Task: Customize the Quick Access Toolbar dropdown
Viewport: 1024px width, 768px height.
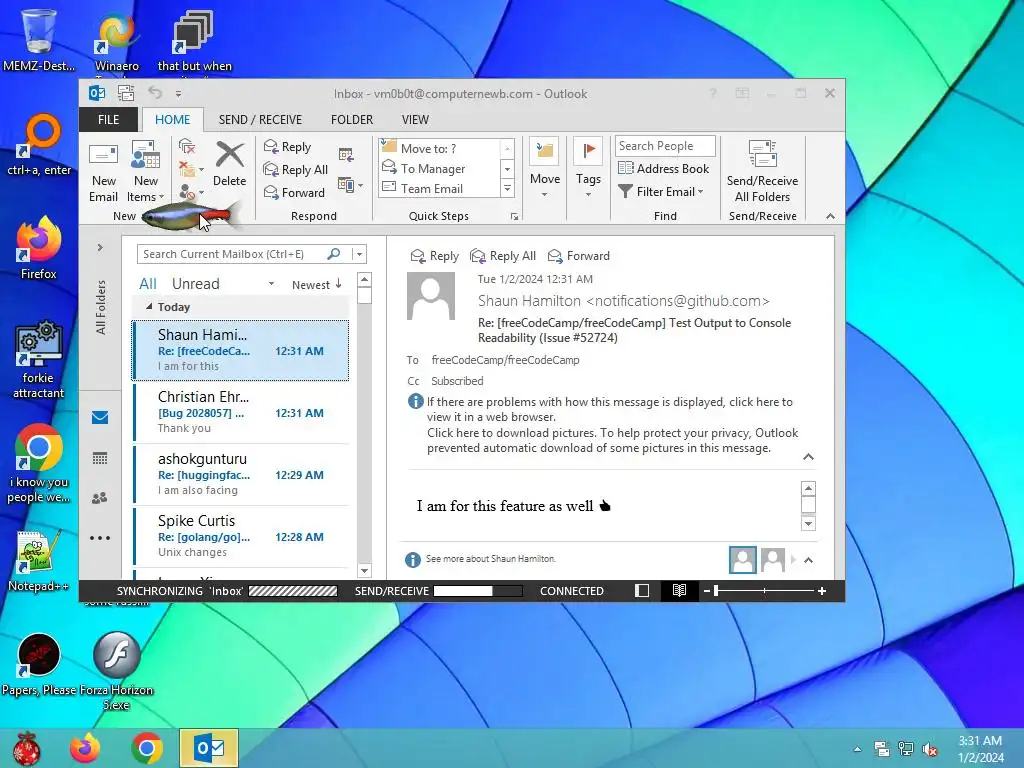Action: (x=178, y=94)
